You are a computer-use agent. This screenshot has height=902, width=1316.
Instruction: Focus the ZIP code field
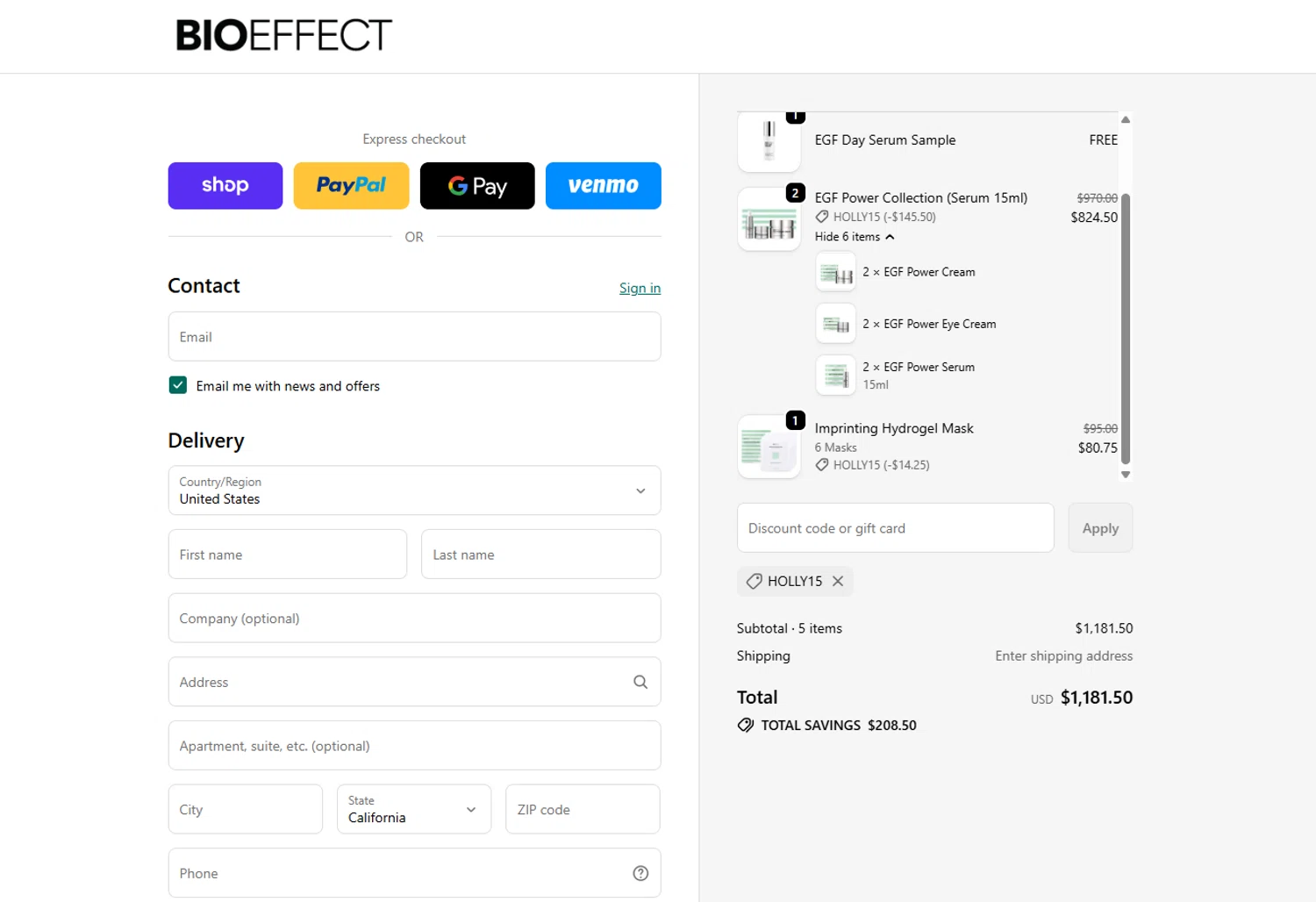(x=583, y=809)
